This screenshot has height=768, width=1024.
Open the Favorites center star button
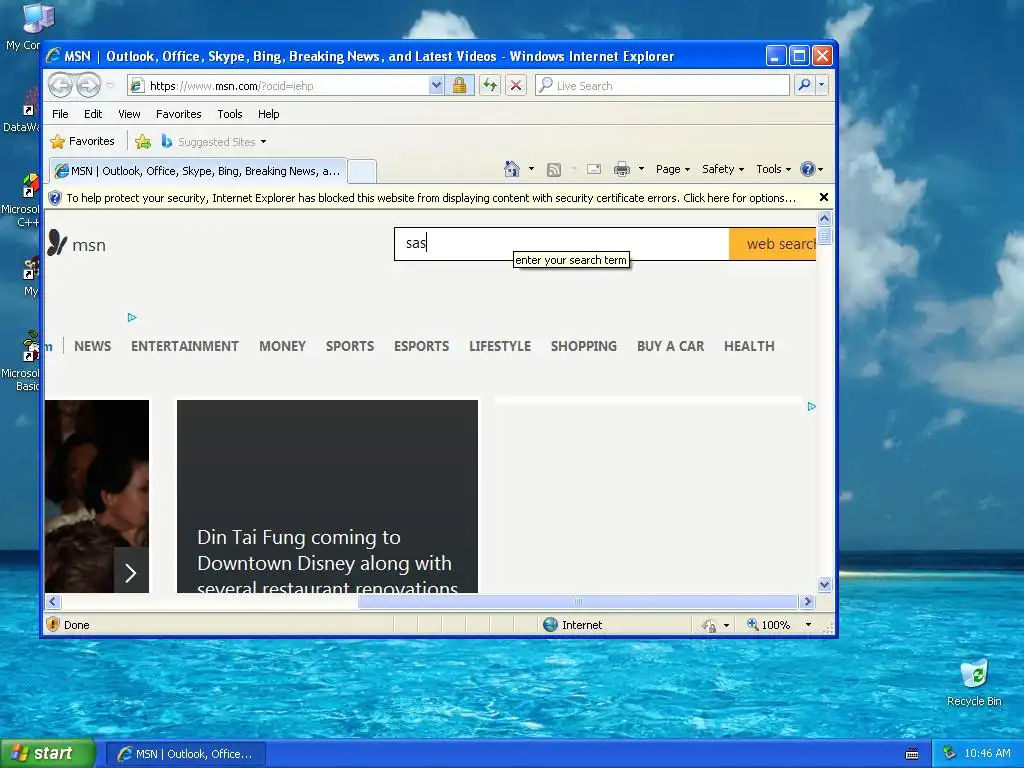point(82,141)
